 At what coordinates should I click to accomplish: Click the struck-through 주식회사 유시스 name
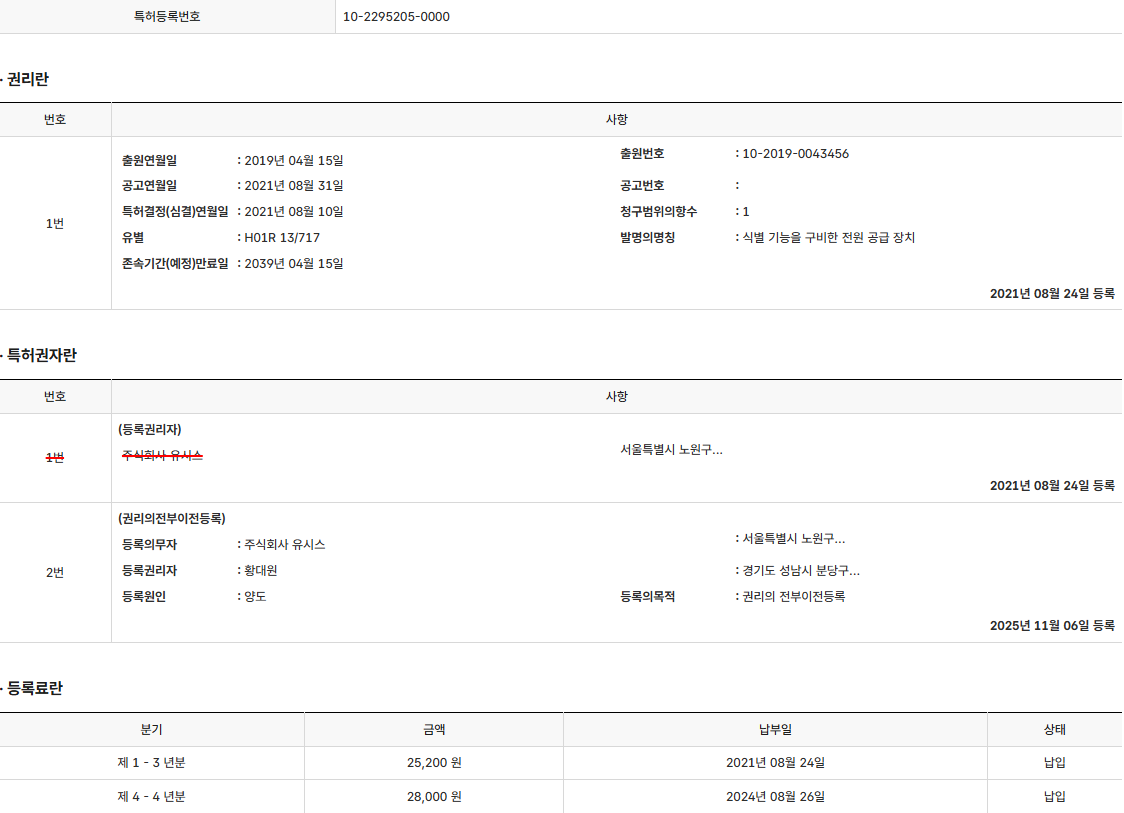click(162, 456)
